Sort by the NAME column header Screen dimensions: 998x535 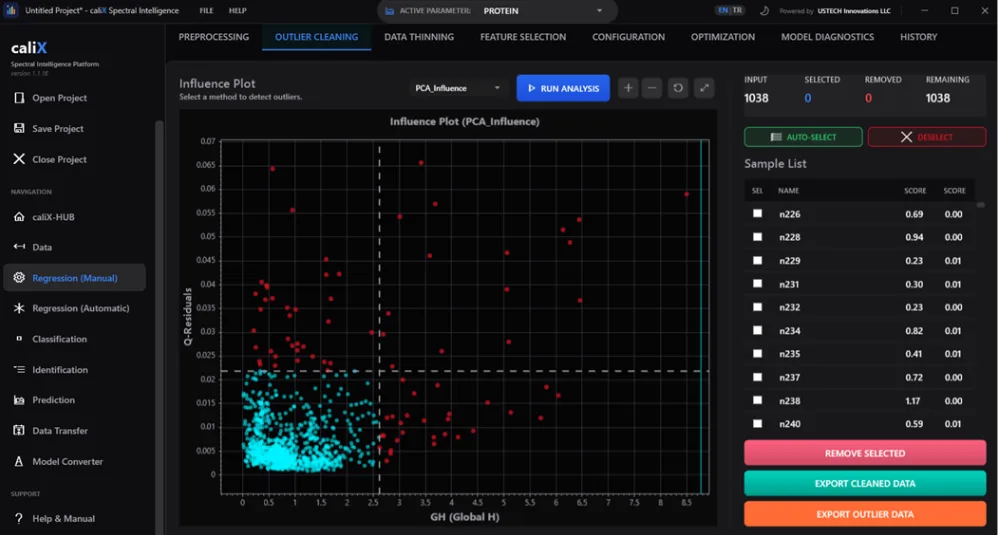point(788,191)
